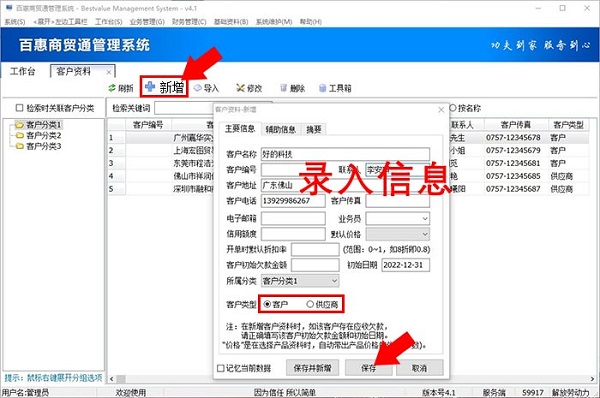
Task: Switch to the 摘要 dialog tab
Action: tap(314, 129)
